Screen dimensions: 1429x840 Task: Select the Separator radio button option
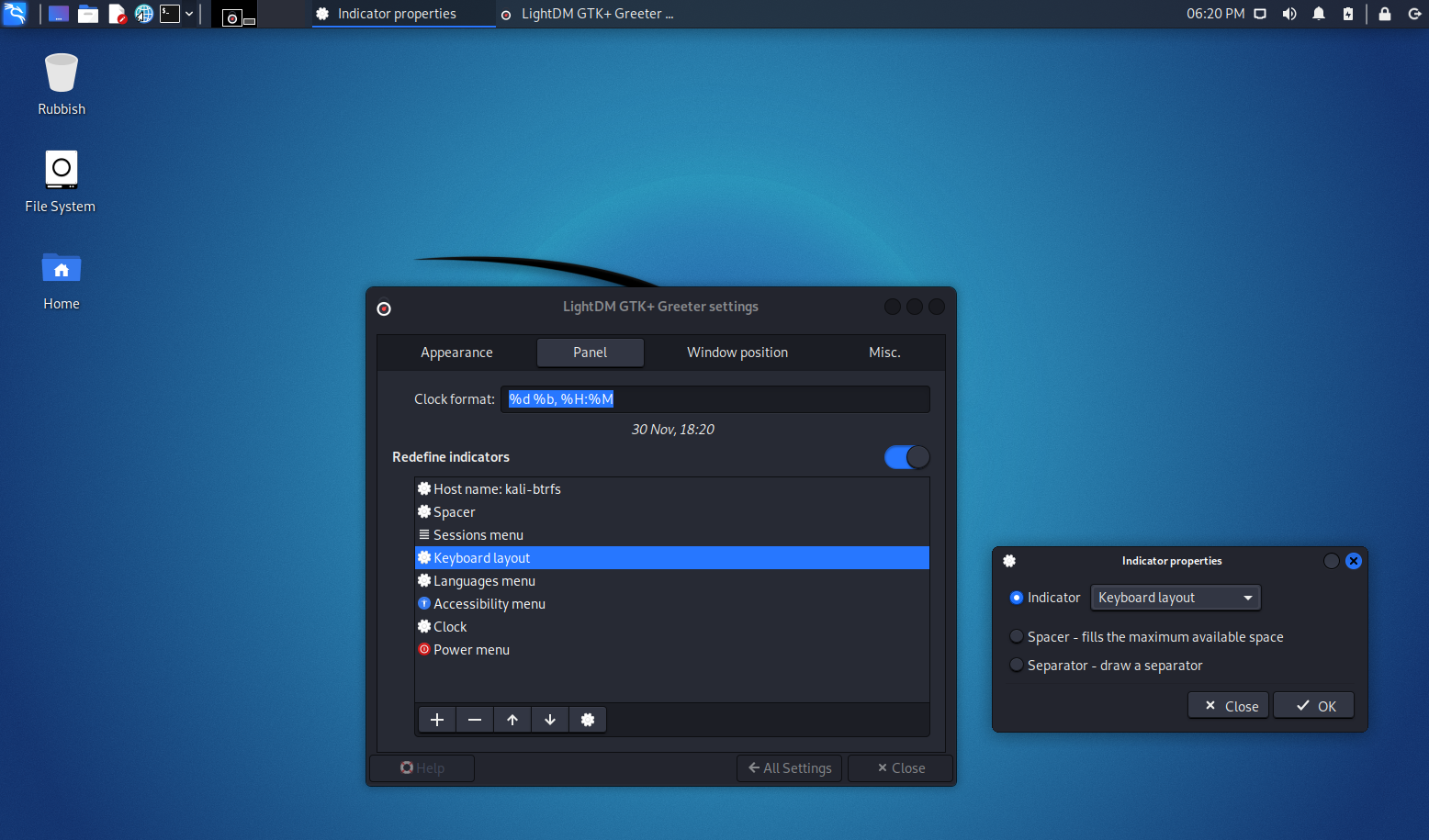[x=1017, y=665]
